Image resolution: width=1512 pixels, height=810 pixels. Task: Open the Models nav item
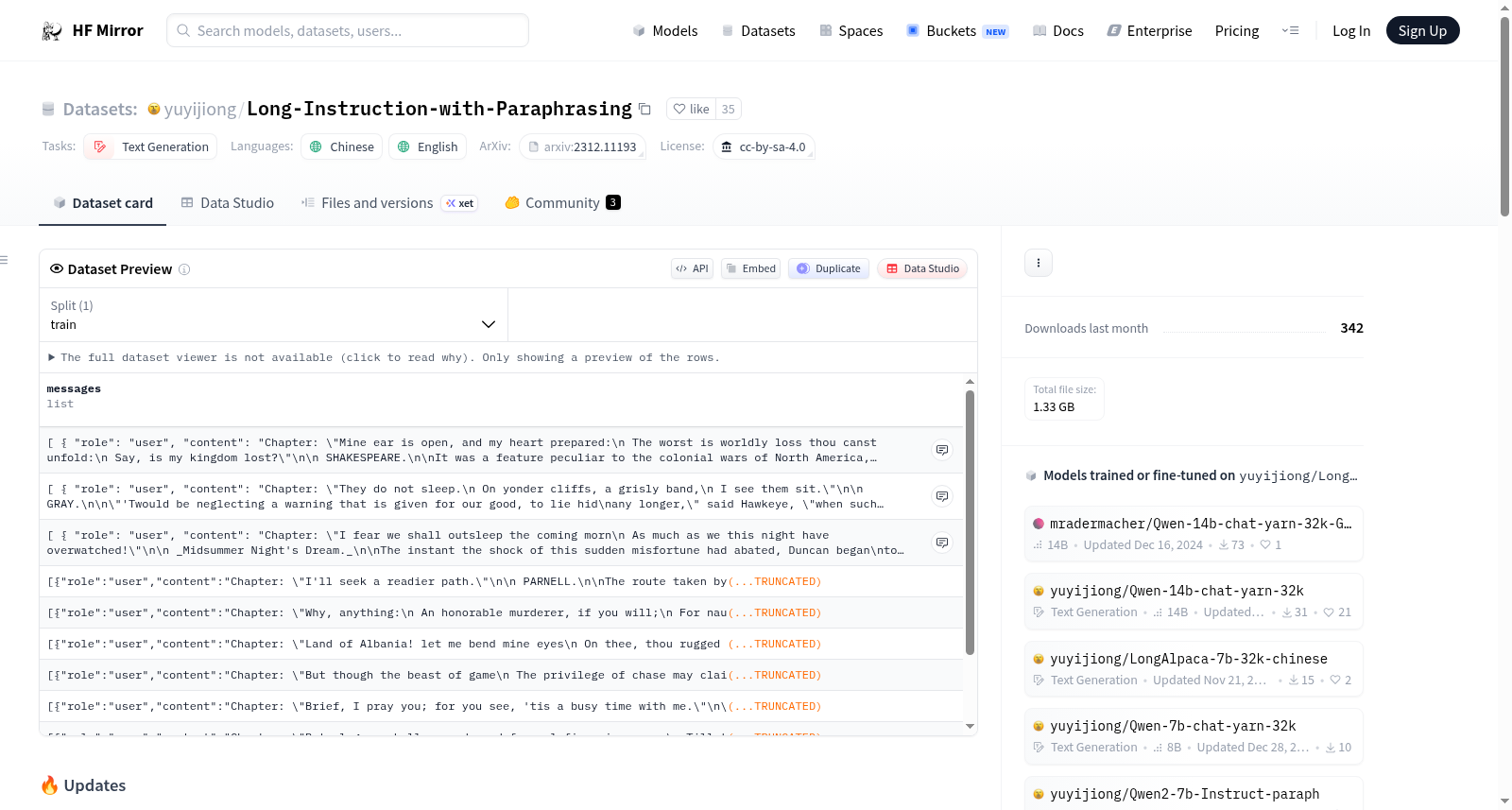665,31
